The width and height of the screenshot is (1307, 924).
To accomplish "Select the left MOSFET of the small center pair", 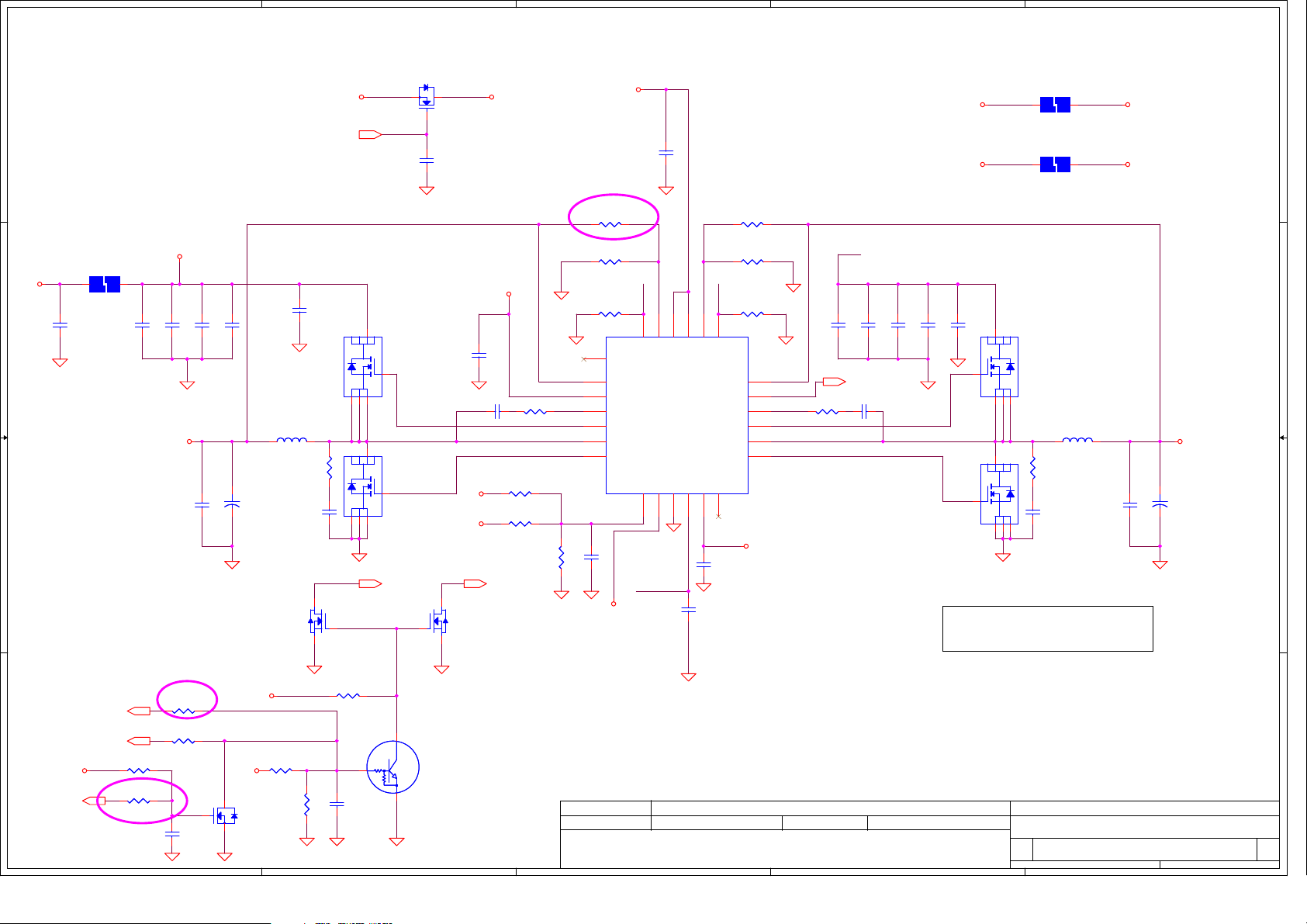I will coord(316,621).
